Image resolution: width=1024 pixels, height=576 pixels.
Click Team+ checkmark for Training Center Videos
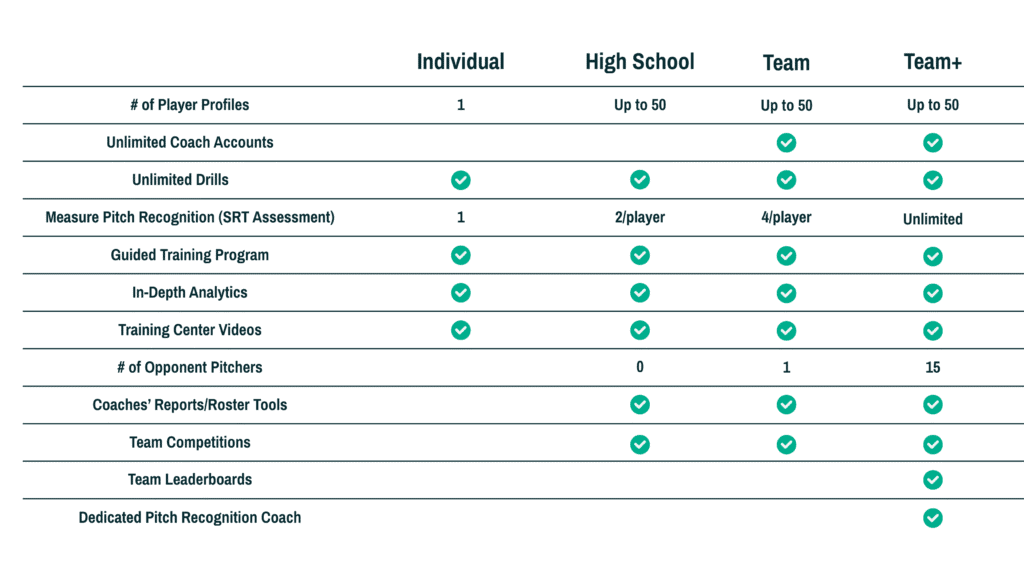[933, 331]
